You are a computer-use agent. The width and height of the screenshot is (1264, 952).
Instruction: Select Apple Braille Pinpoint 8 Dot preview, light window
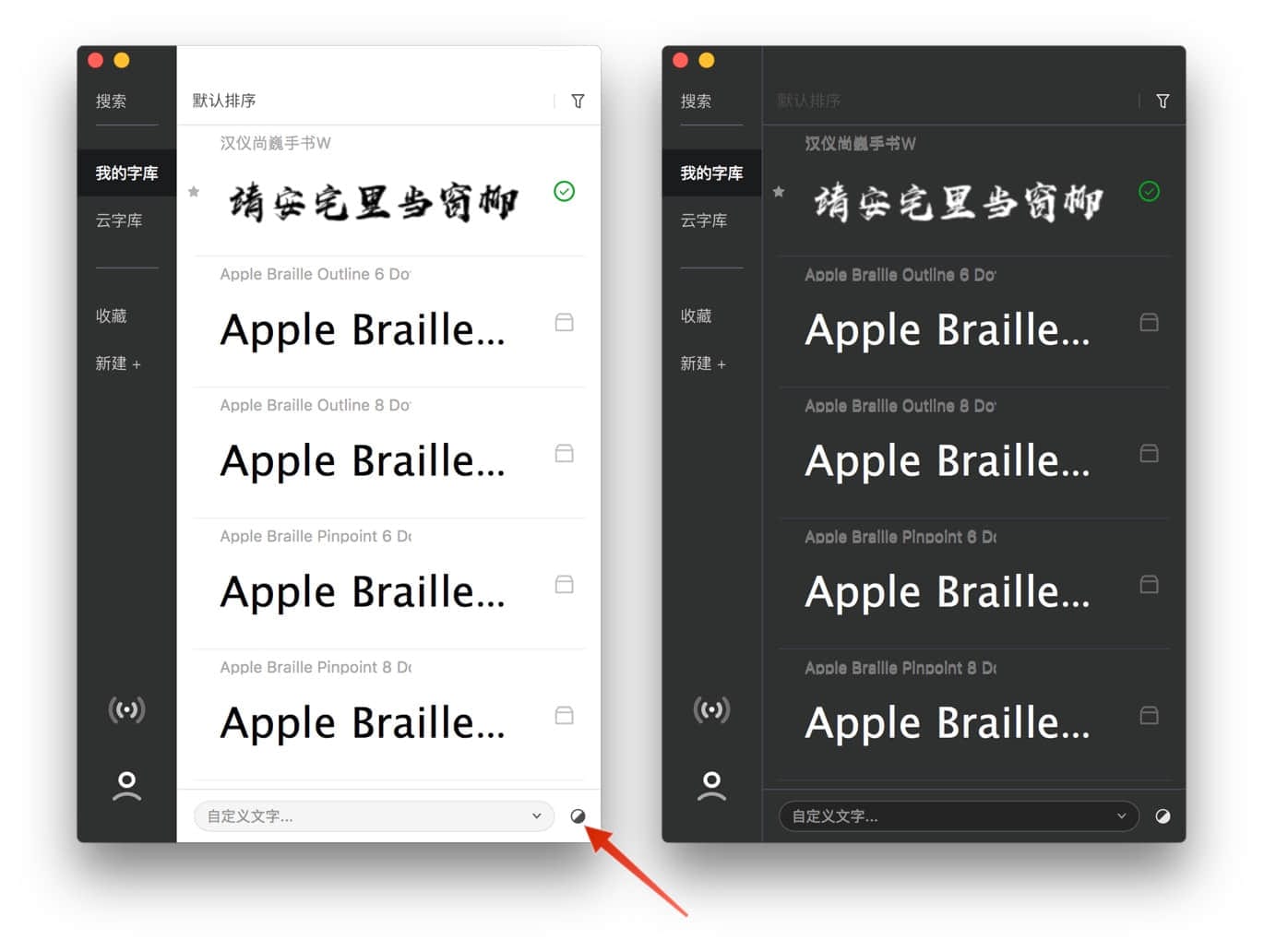(363, 723)
